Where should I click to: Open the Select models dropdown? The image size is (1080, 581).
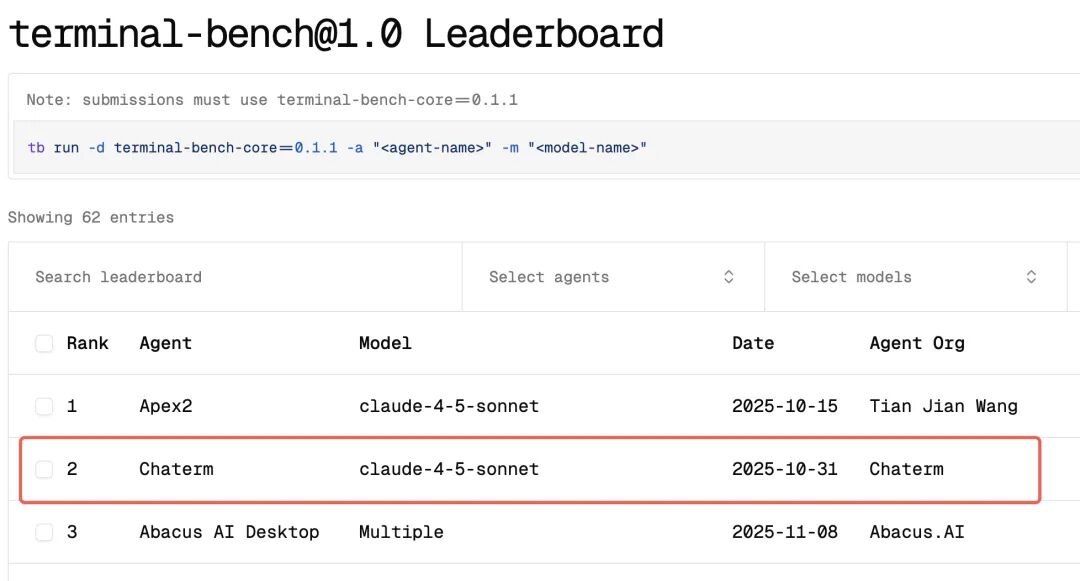(914, 277)
